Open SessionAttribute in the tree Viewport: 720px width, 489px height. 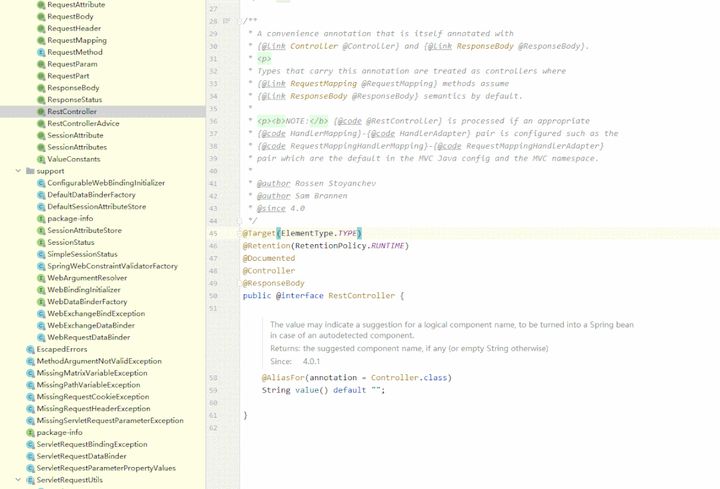click(x=75, y=135)
